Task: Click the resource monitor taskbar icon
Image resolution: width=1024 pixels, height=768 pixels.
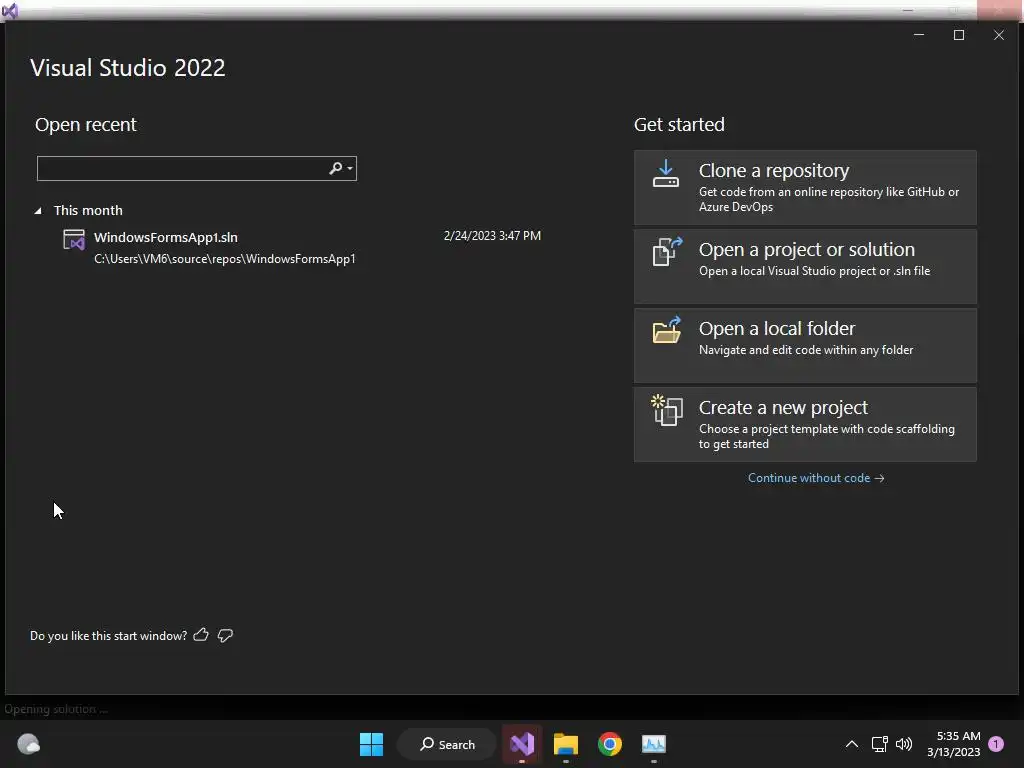Action: [654, 744]
